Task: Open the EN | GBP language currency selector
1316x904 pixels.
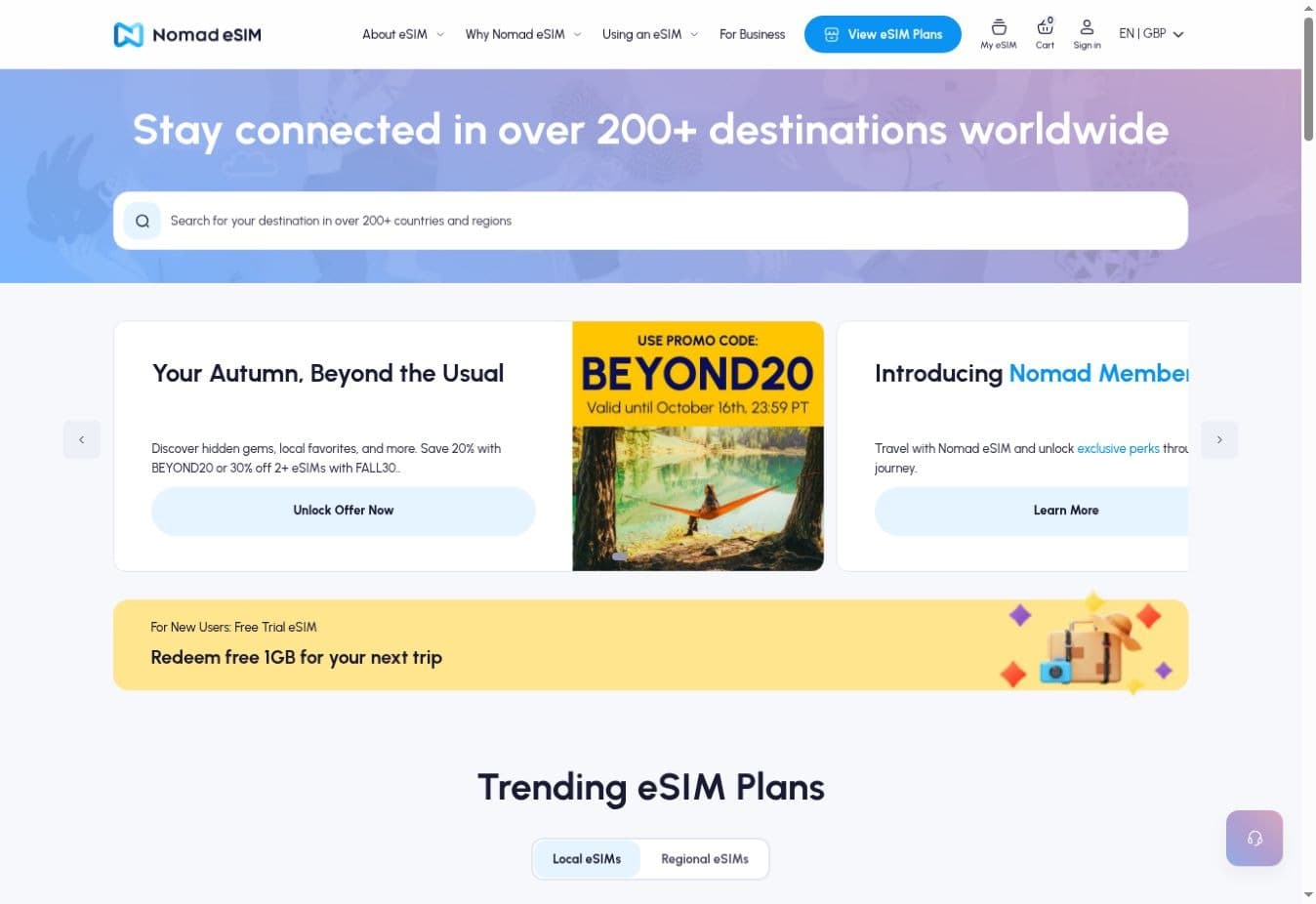Action: click(1151, 33)
